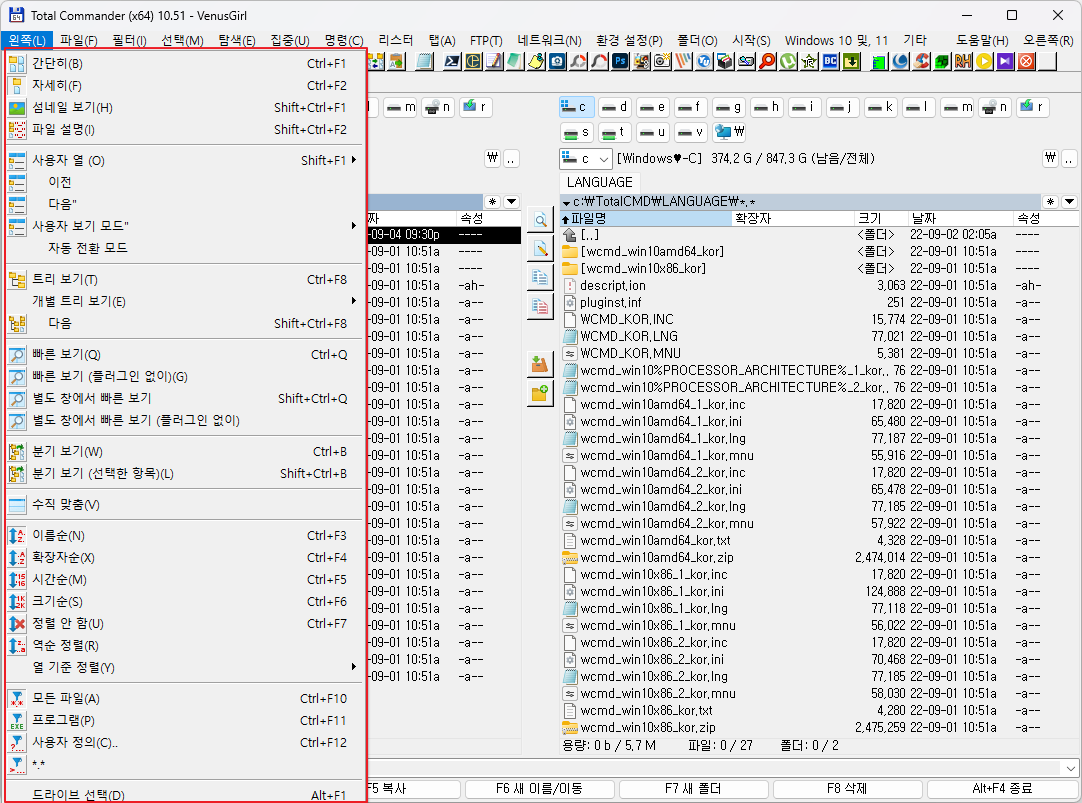Open the purple Visual Studio toolbar icon

click(x=1005, y=61)
